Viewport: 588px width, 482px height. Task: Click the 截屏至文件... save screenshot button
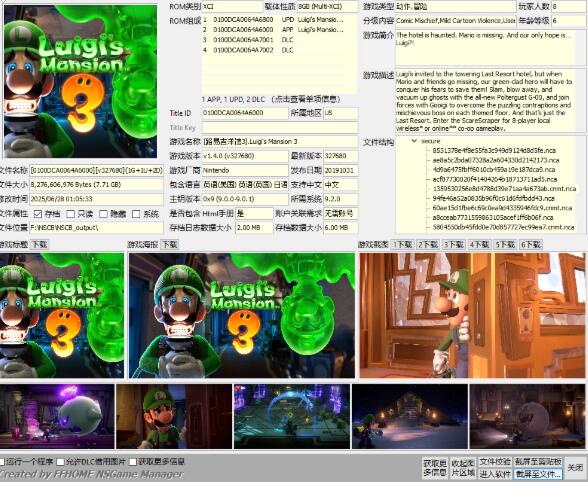click(x=538, y=474)
